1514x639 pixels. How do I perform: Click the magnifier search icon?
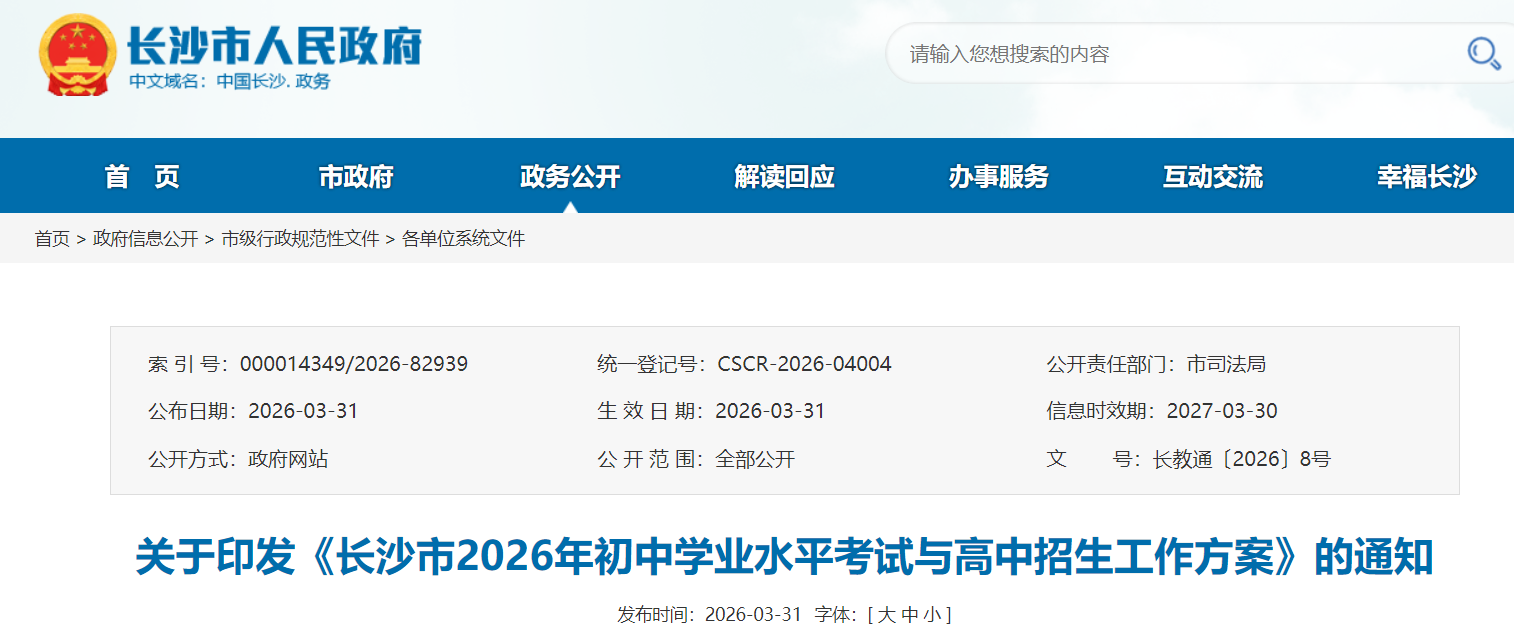[1484, 53]
